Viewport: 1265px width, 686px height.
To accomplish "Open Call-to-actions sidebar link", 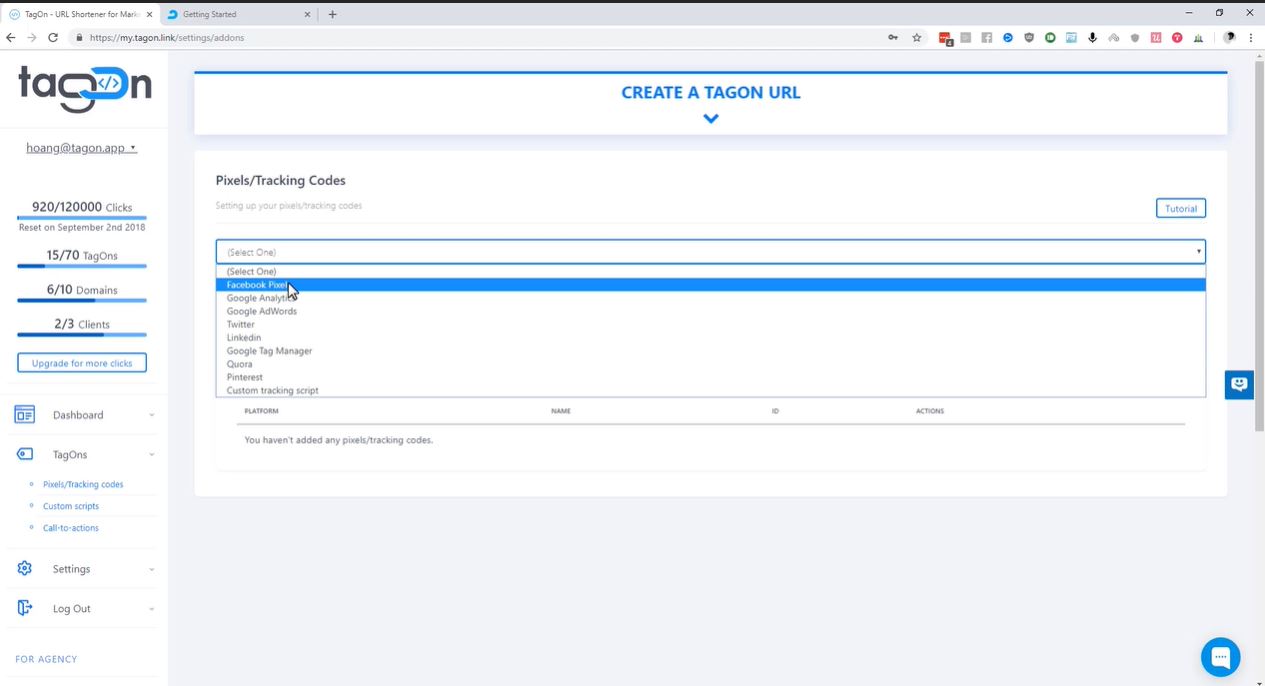I will pos(71,528).
